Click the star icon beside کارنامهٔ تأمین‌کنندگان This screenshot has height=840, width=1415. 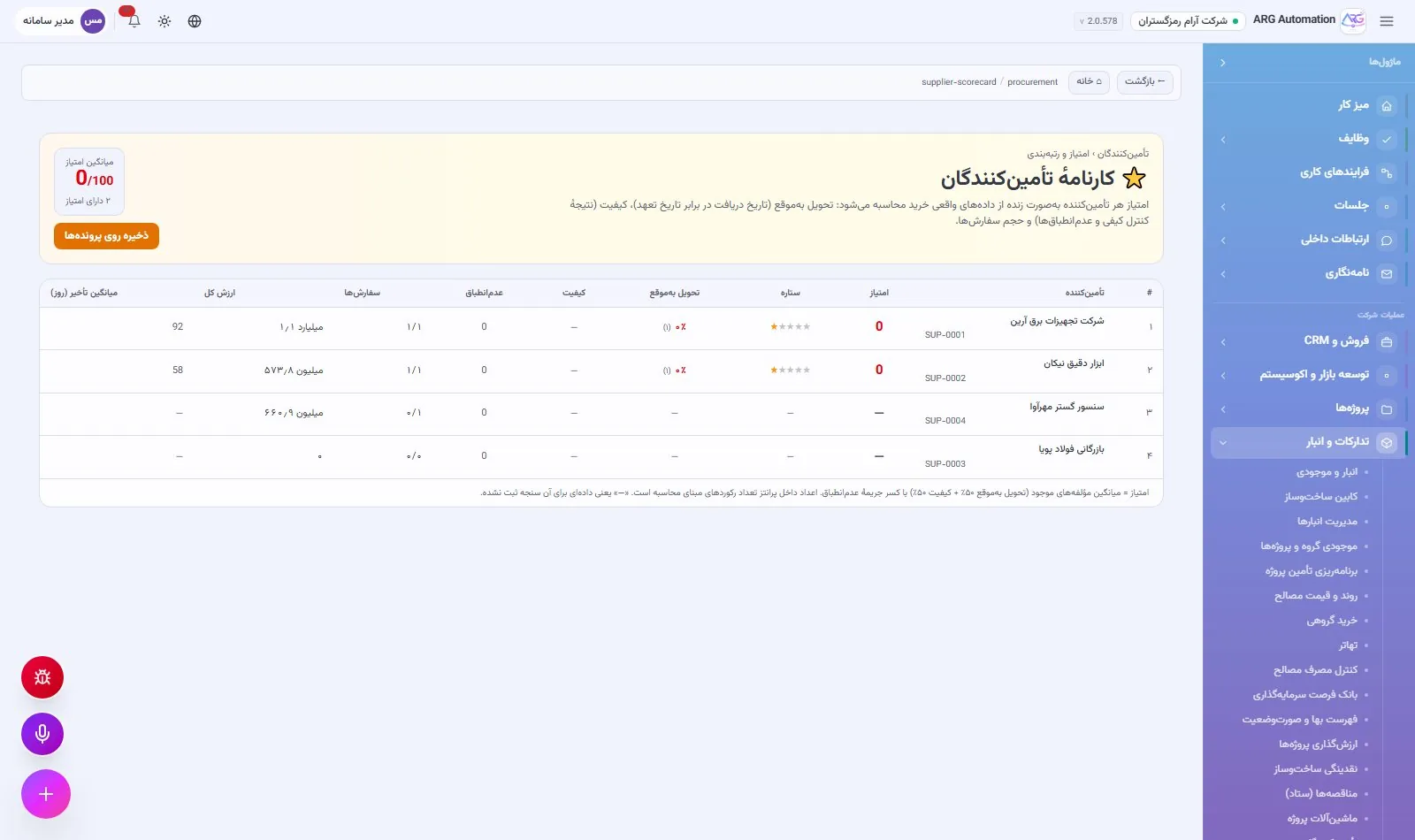tap(1134, 179)
